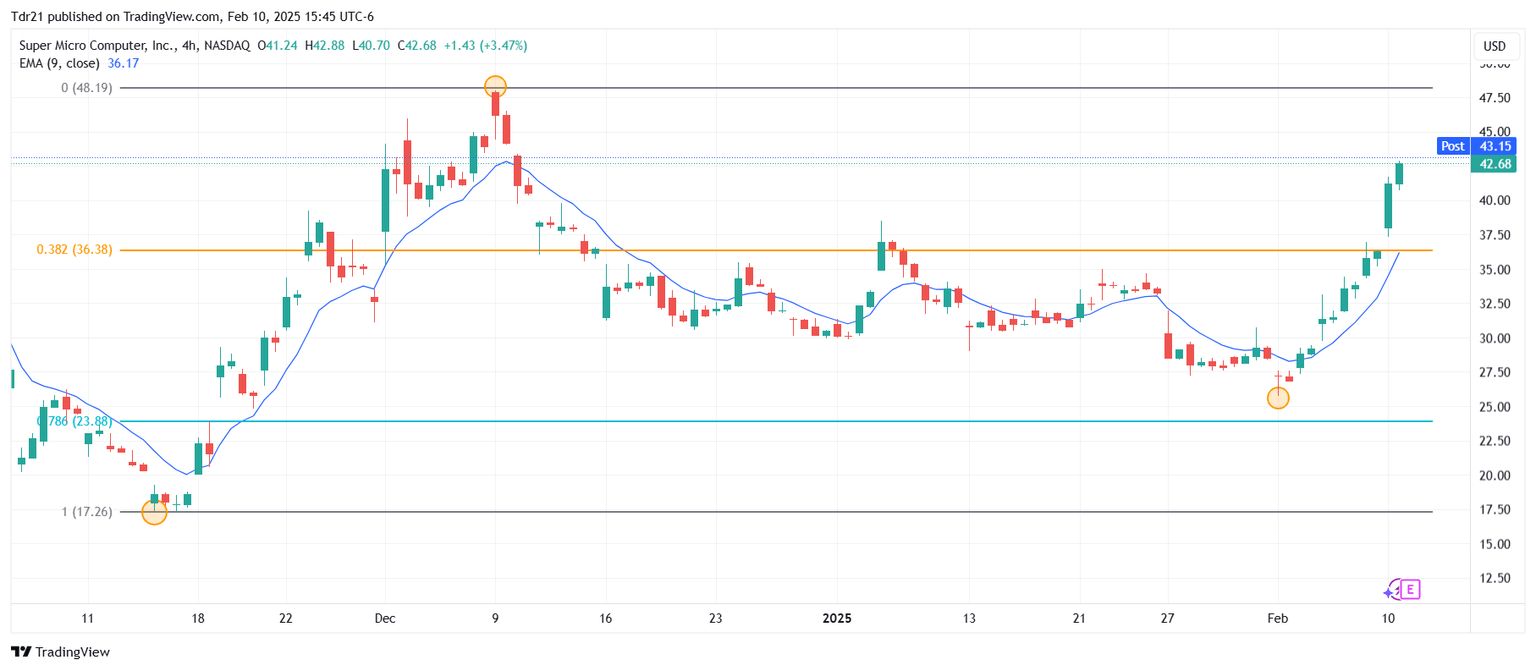
Task: Click the bold '2025' label on the time axis
Action: coord(837,618)
